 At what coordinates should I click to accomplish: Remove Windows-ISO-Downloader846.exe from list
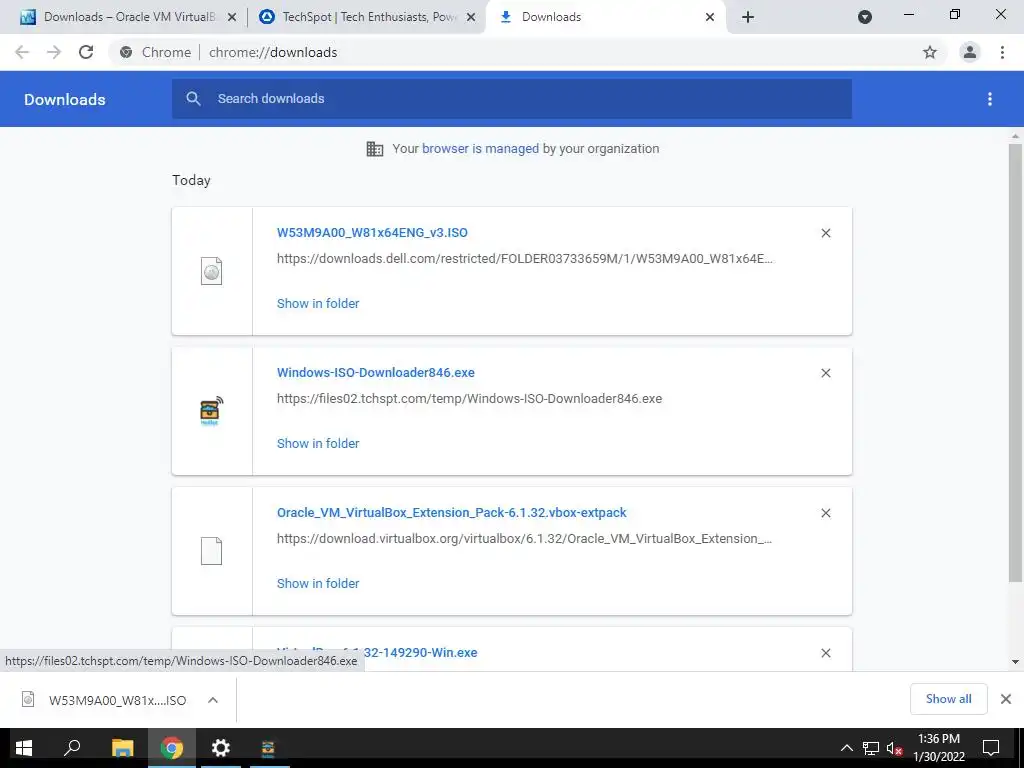click(x=825, y=373)
